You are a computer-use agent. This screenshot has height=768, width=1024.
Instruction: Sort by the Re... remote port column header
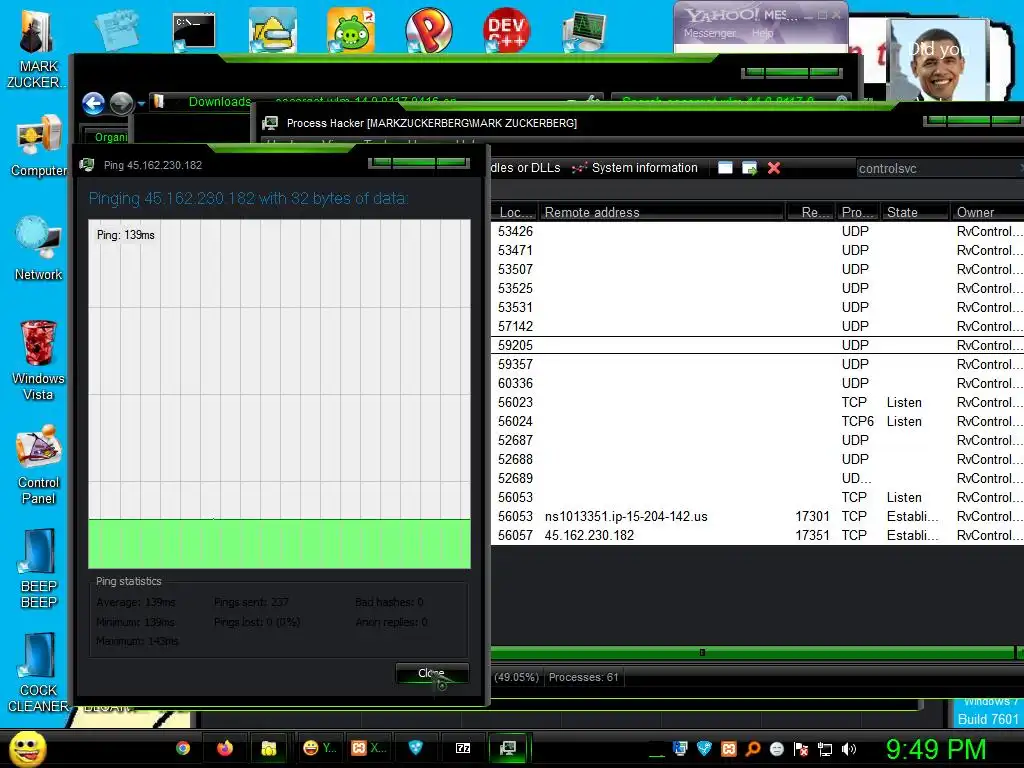point(810,212)
